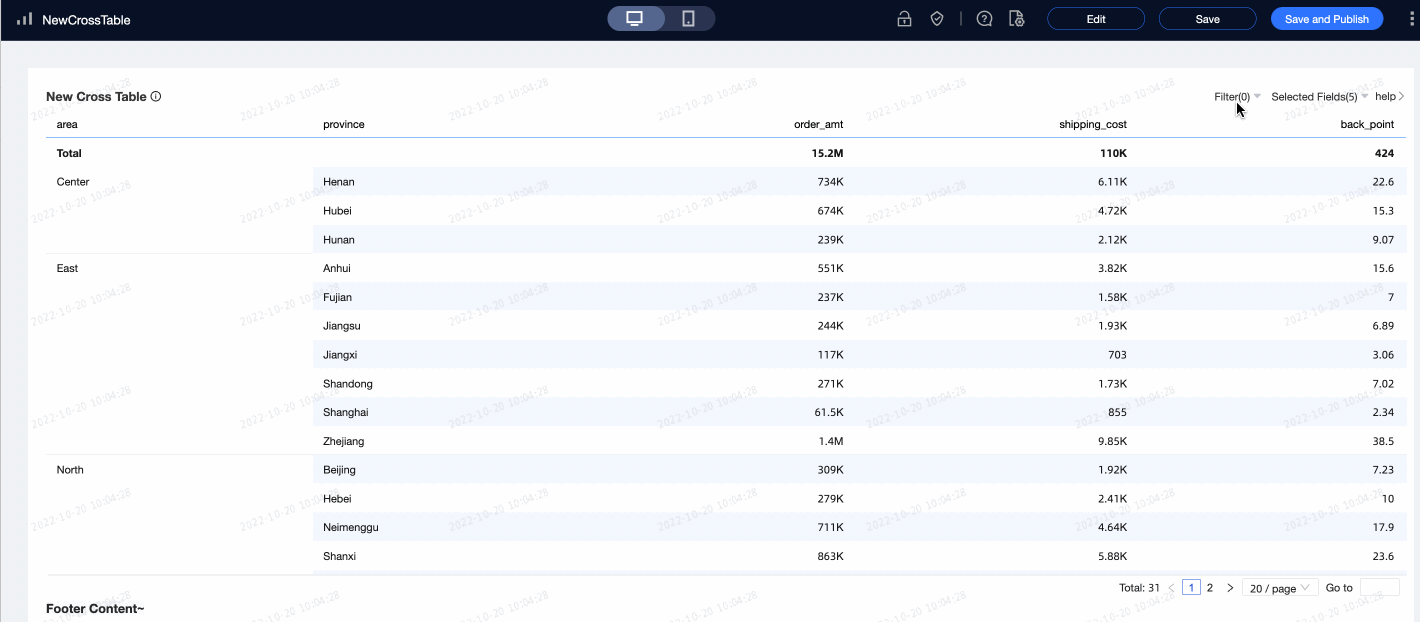This screenshot has width=1420, height=622.
Task: Click the 424 total back_point value
Action: pyautogui.click(x=1384, y=153)
